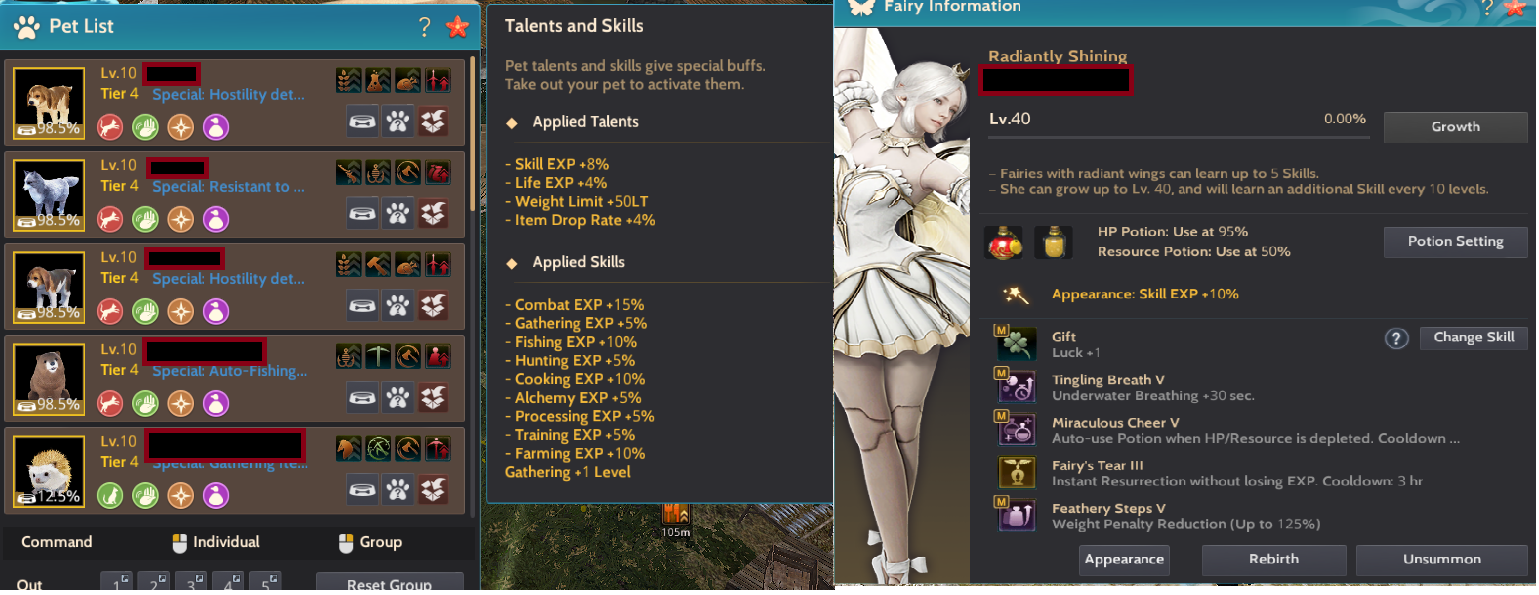Open the Pet List help question mark
1539x595 pixels.
425,27
